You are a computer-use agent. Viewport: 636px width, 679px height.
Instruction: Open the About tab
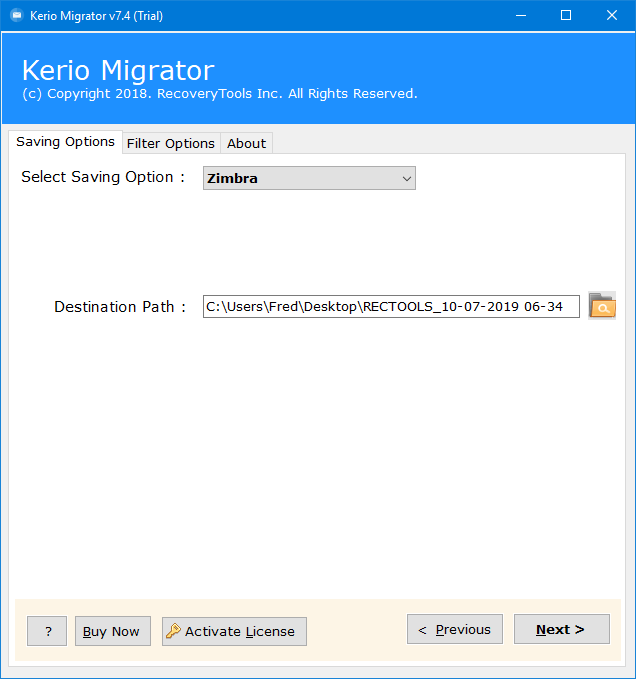[x=246, y=143]
